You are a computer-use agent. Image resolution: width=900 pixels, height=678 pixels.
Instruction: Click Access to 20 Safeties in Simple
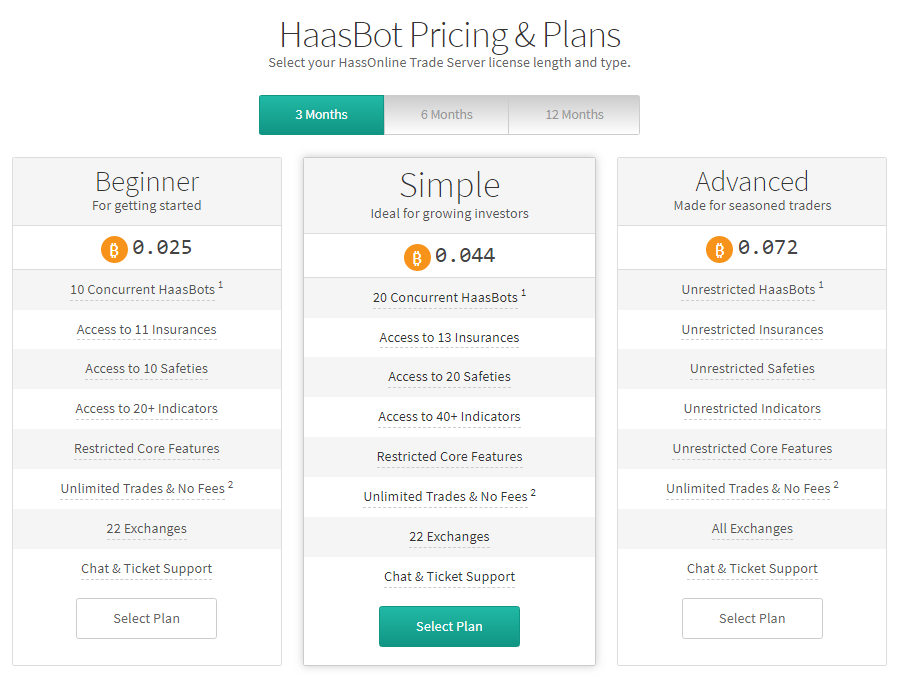[449, 377]
